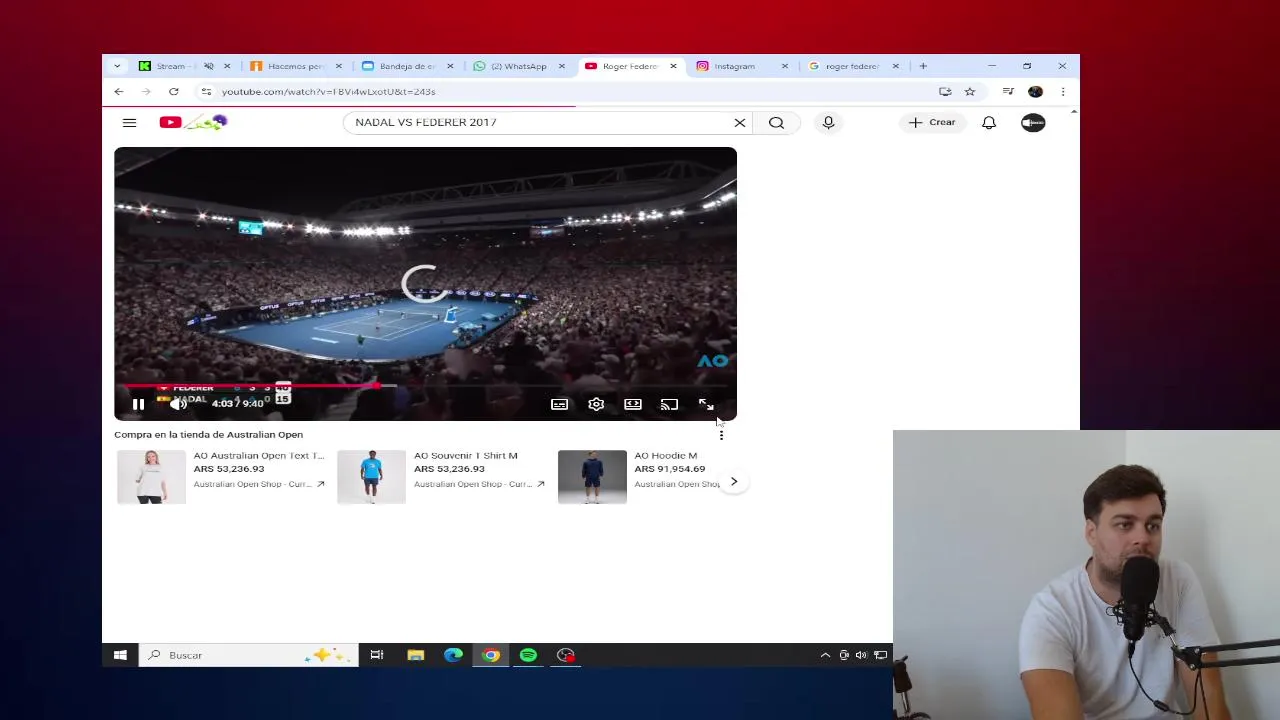Mute the video with the speaker icon
1280x720 pixels.
coord(178,404)
